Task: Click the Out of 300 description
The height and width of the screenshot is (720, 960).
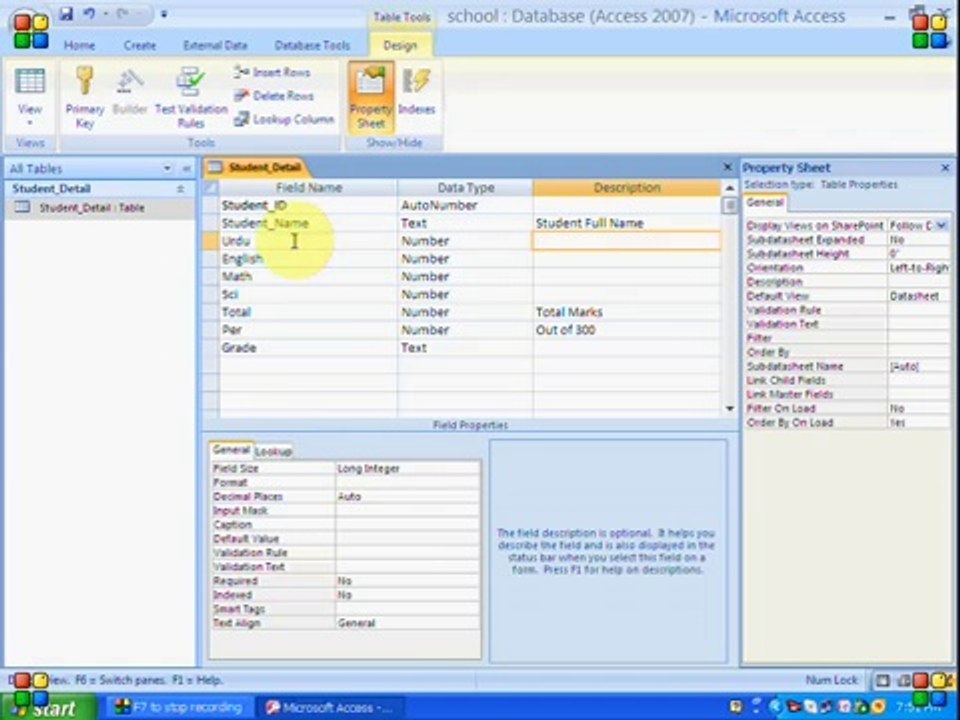Action: [566, 329]
